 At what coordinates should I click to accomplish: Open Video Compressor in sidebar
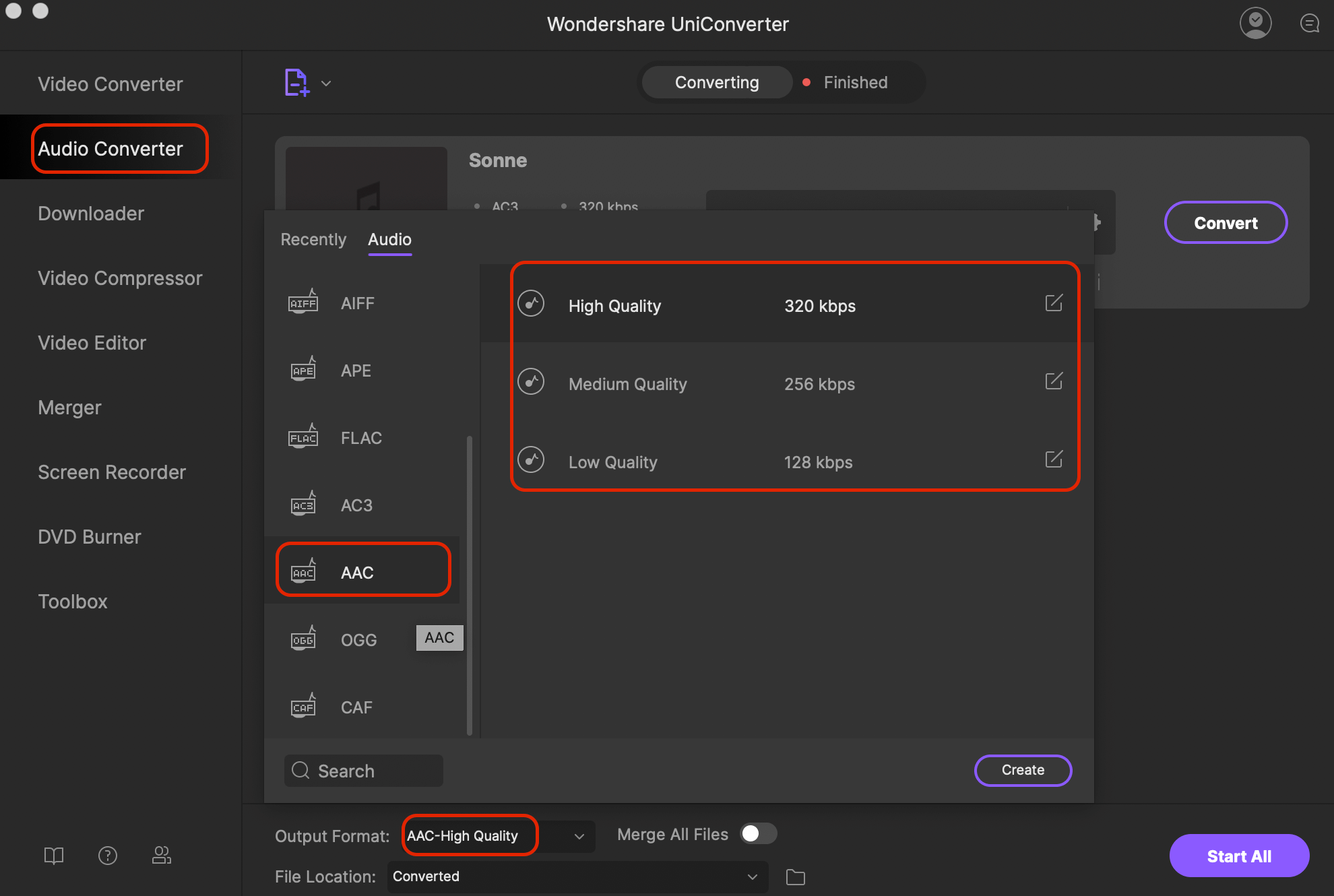(120, 278)
